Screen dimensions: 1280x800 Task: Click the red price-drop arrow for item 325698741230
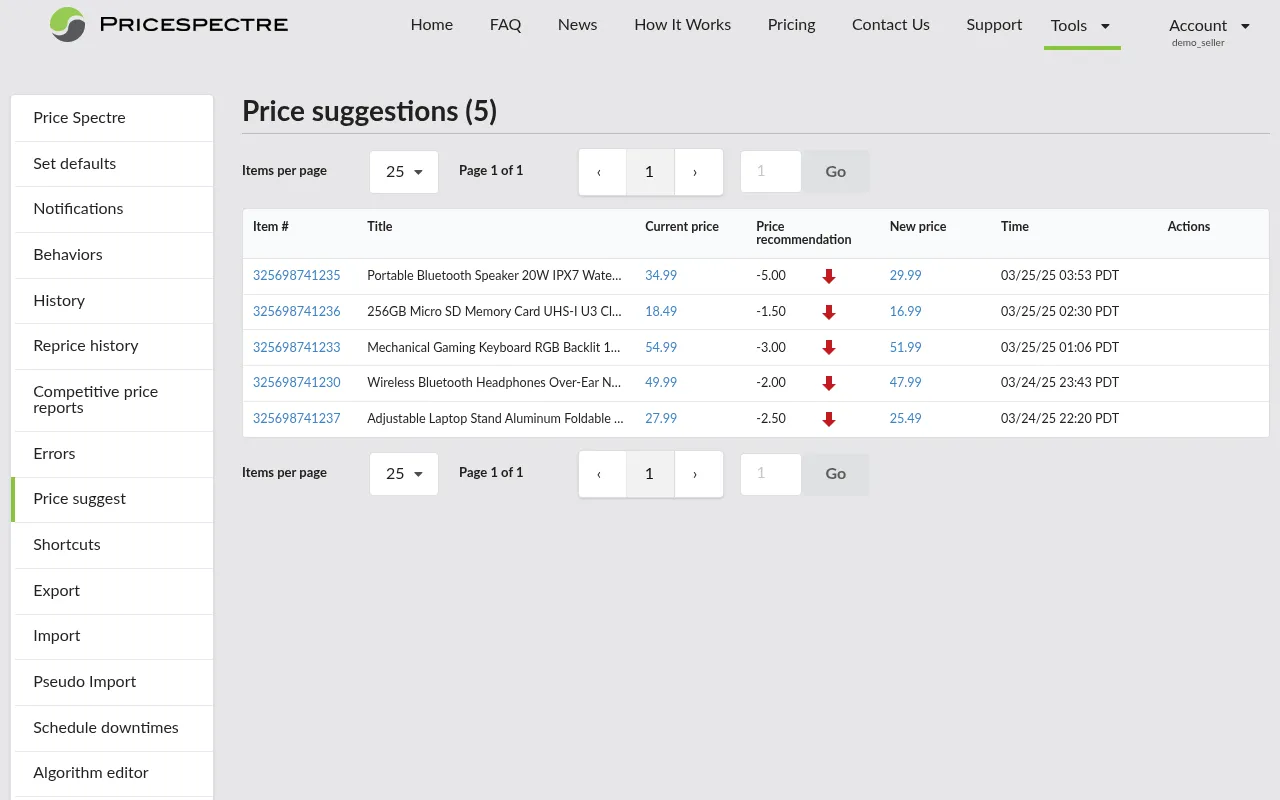pyautogui.click(x=828, y=383)
